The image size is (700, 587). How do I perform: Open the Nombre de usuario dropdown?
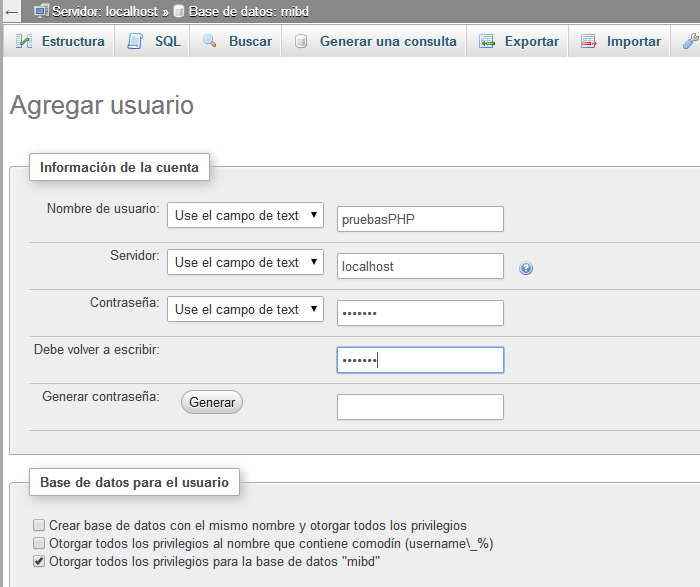(245, 216)
